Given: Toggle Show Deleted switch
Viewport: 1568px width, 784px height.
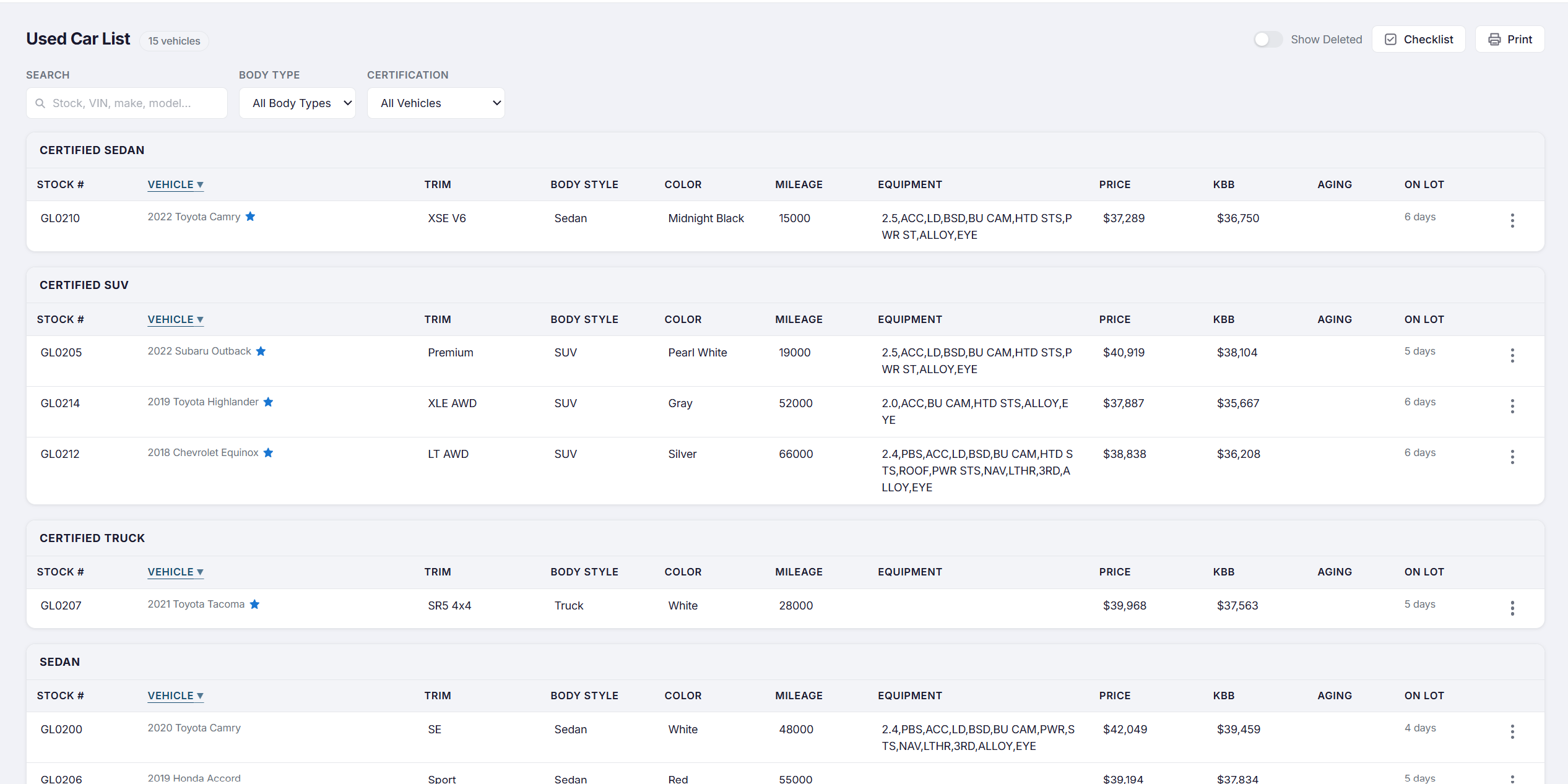Looking at the screenshot, I should (1268, 40).
